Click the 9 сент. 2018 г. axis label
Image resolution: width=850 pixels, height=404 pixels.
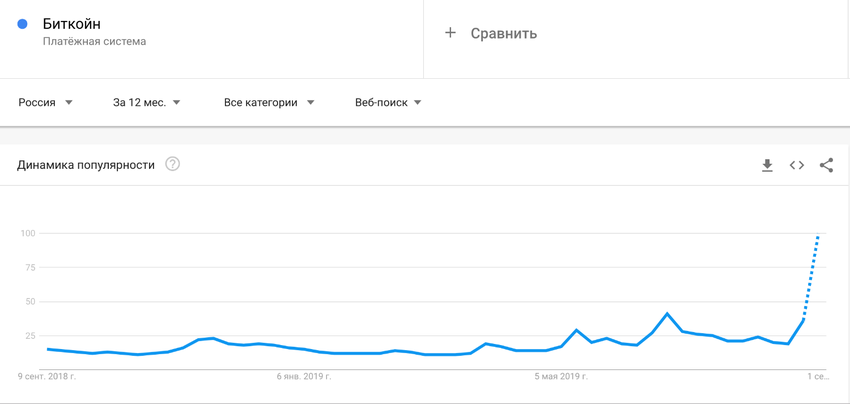[x=47, y=376]
